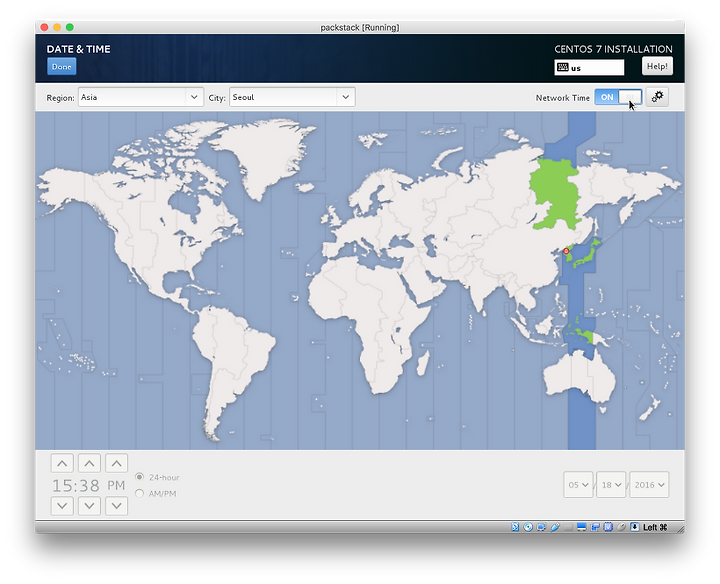
Task: Open the month dropdown showing 05
Action: [578, 485]
